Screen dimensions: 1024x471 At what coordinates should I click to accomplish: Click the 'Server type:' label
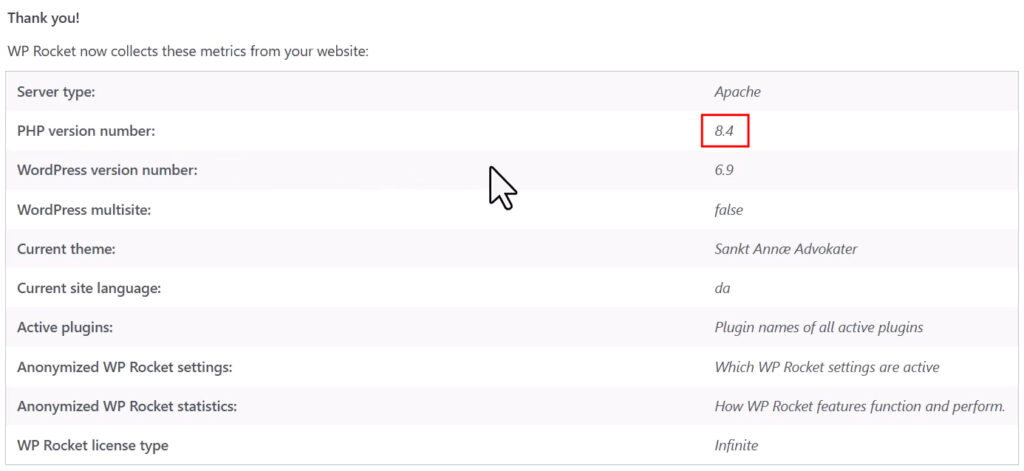pyautogui.click(x=56, y=92)
